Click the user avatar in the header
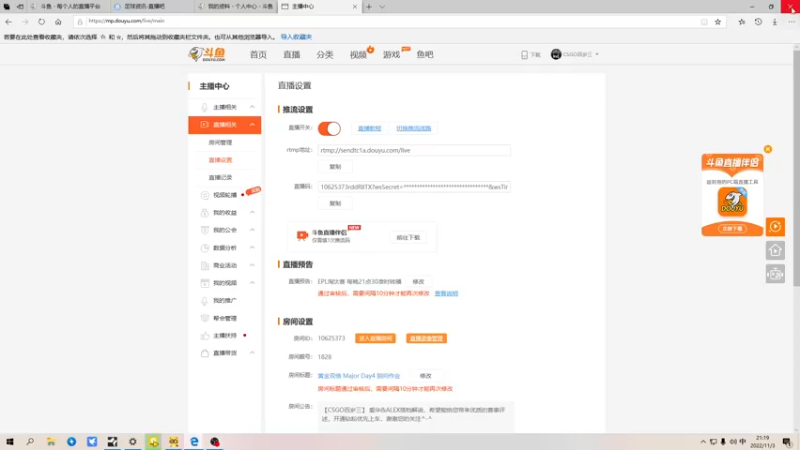Screen dimensions: 800x450 (x=556, y=54)
